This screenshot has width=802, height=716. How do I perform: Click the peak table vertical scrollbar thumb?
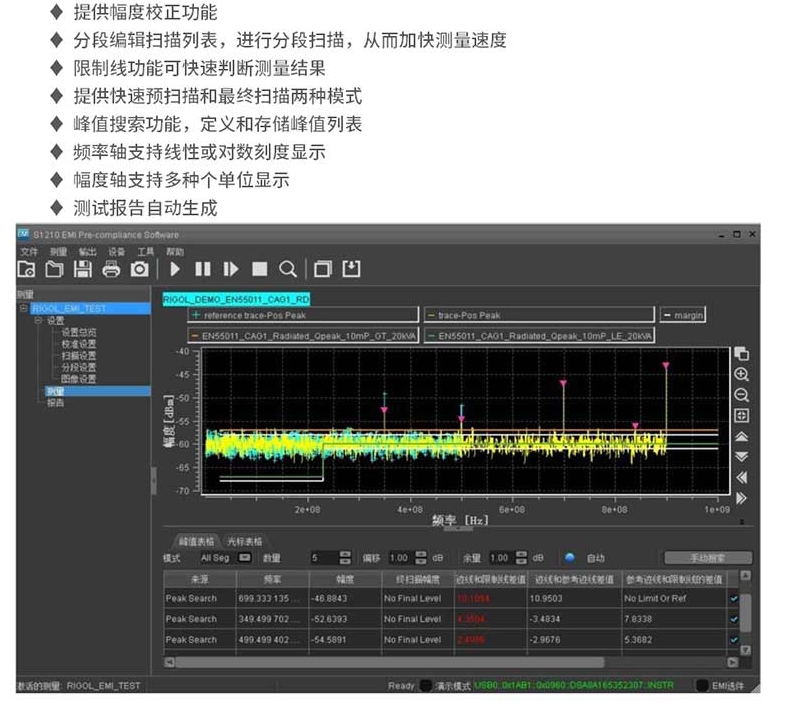point(745,613)
